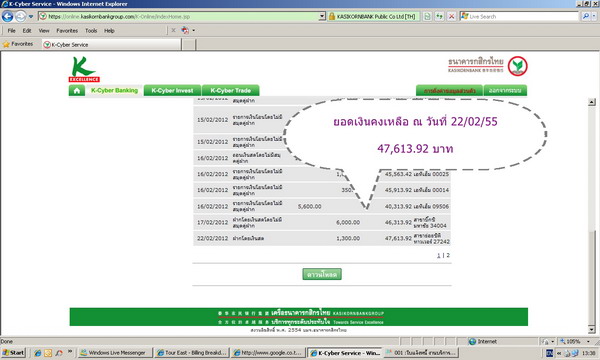Click the 47,613.92 balance cell
Viewport: 600px width, 360px height.
[398, 238]
